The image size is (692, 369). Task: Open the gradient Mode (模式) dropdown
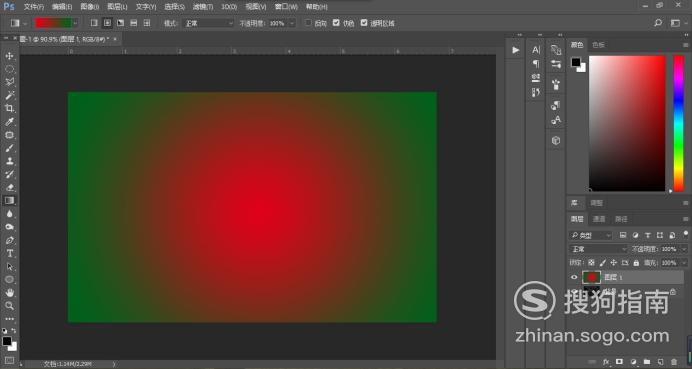(208, 23)
